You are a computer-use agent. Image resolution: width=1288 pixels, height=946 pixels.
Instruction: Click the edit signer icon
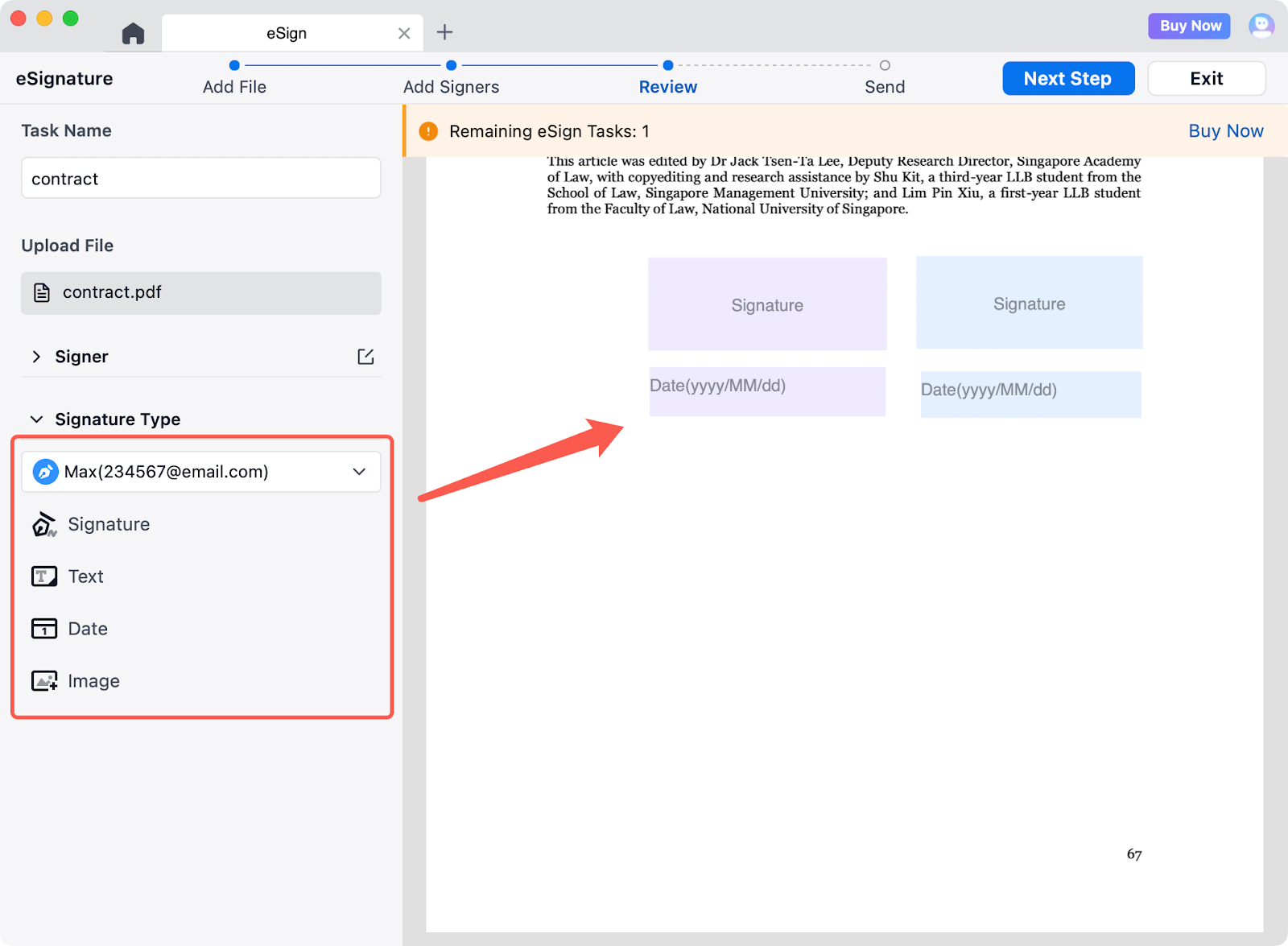coord(365,357)
